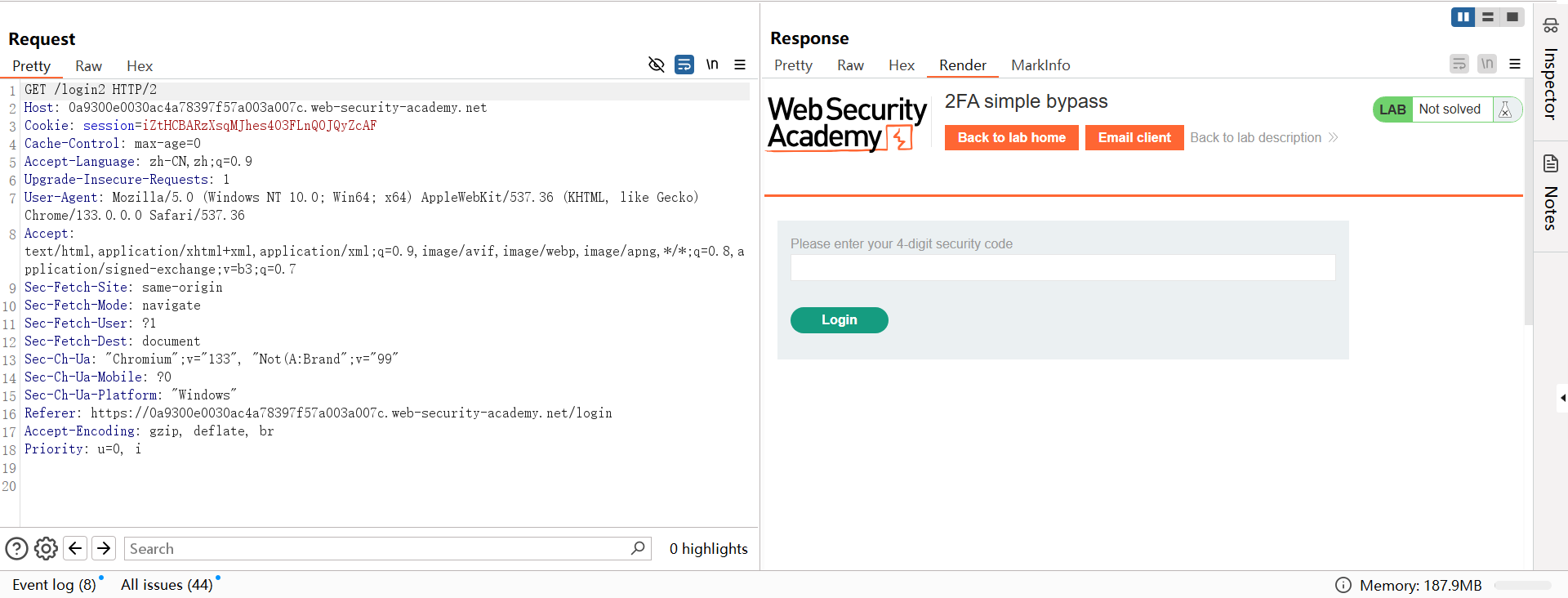Toggle hide non-printable request icon (crossed eye)
Viewport: 1568px width, 598px height.
656,65
